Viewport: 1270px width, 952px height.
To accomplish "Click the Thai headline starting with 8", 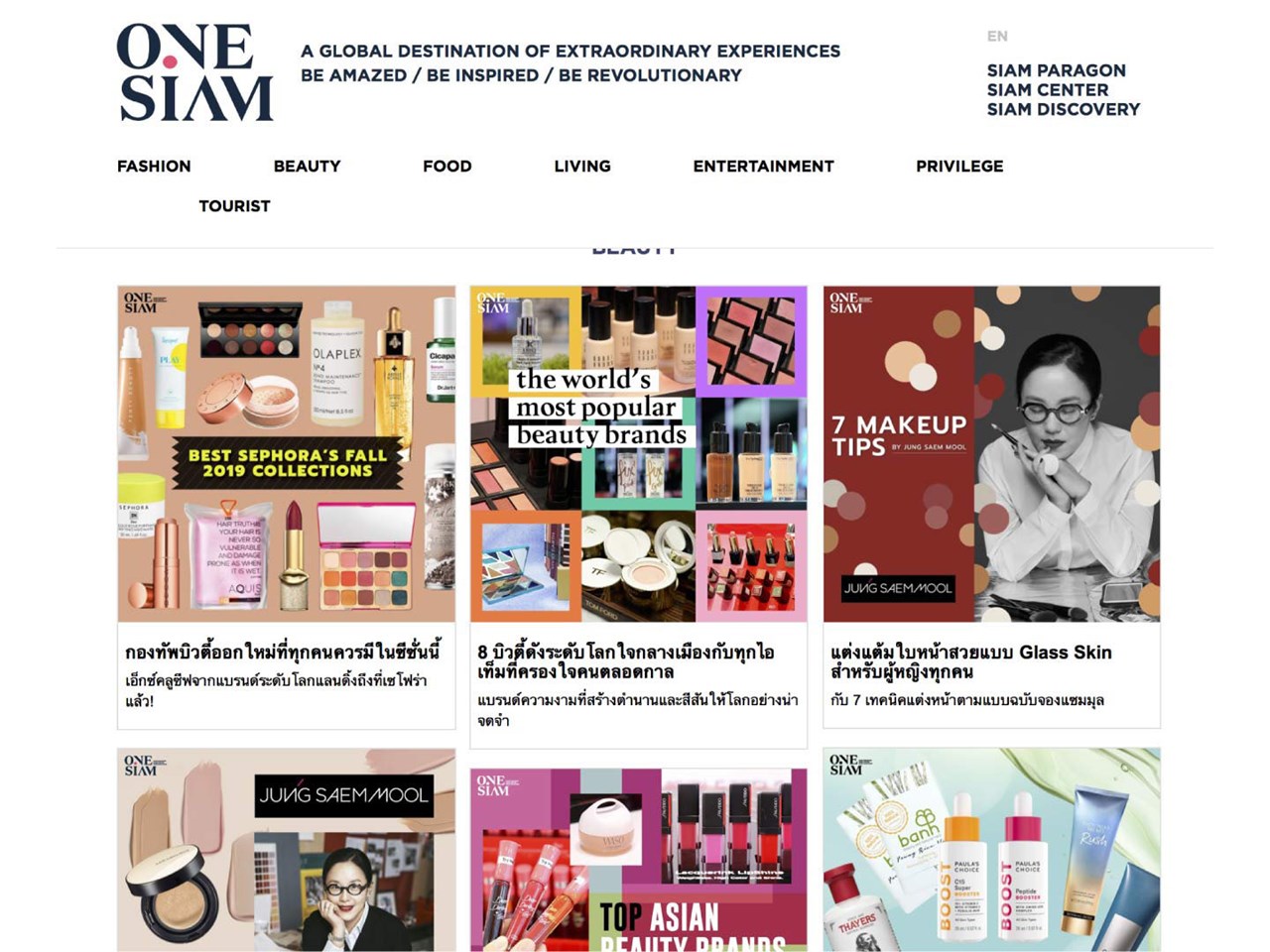I will 626,661.
